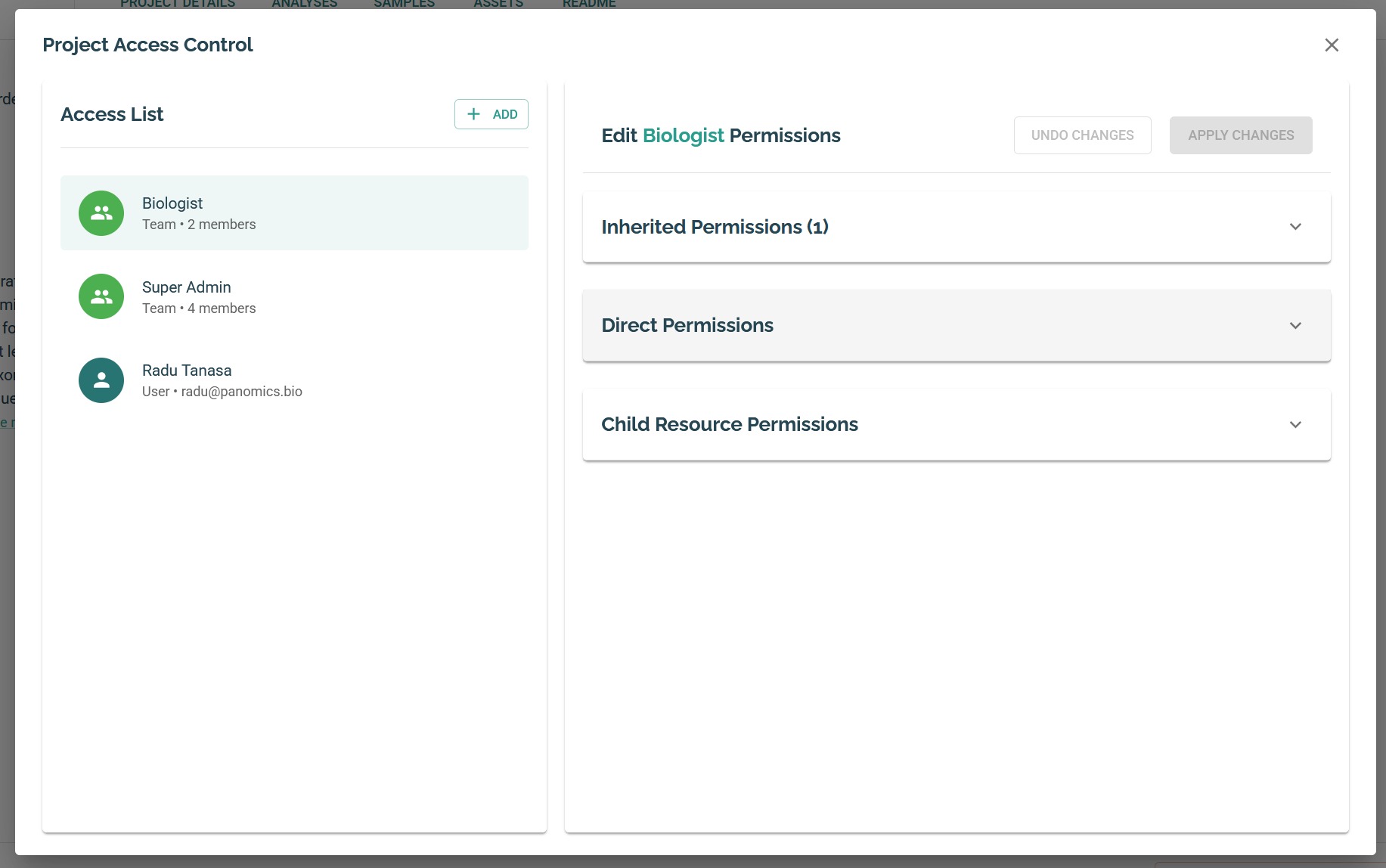Click the Radu Tanasa user avatar icon
1386x868 pixels.
[x=101, y=380]
